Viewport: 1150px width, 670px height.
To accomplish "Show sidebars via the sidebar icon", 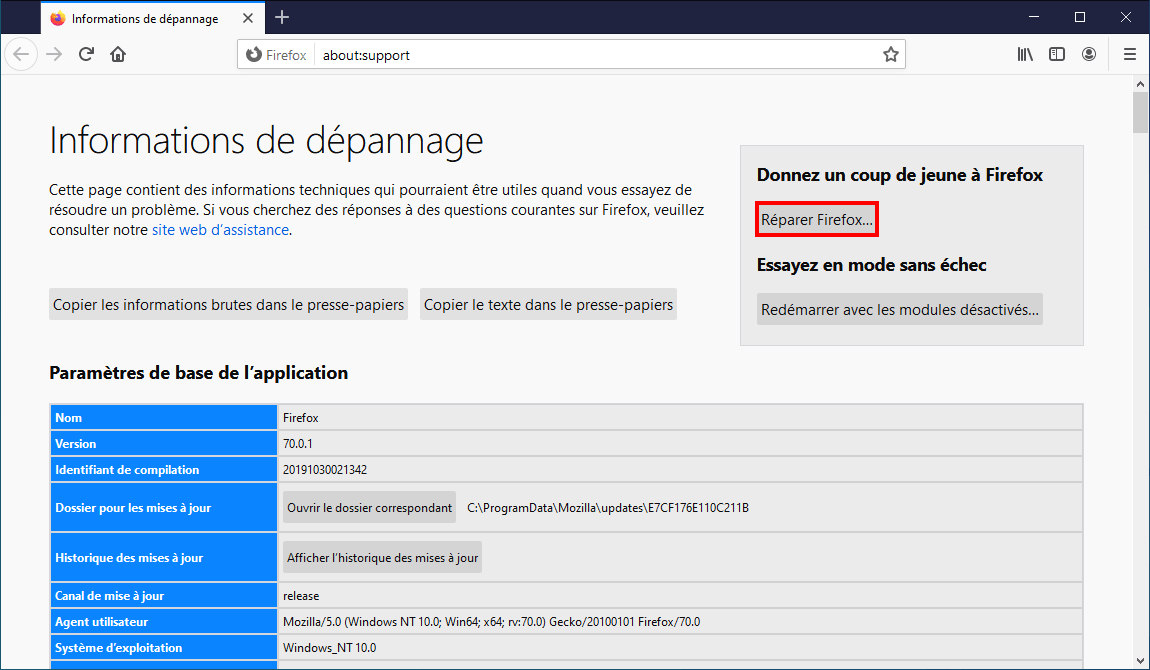I will pos(1057,54).
